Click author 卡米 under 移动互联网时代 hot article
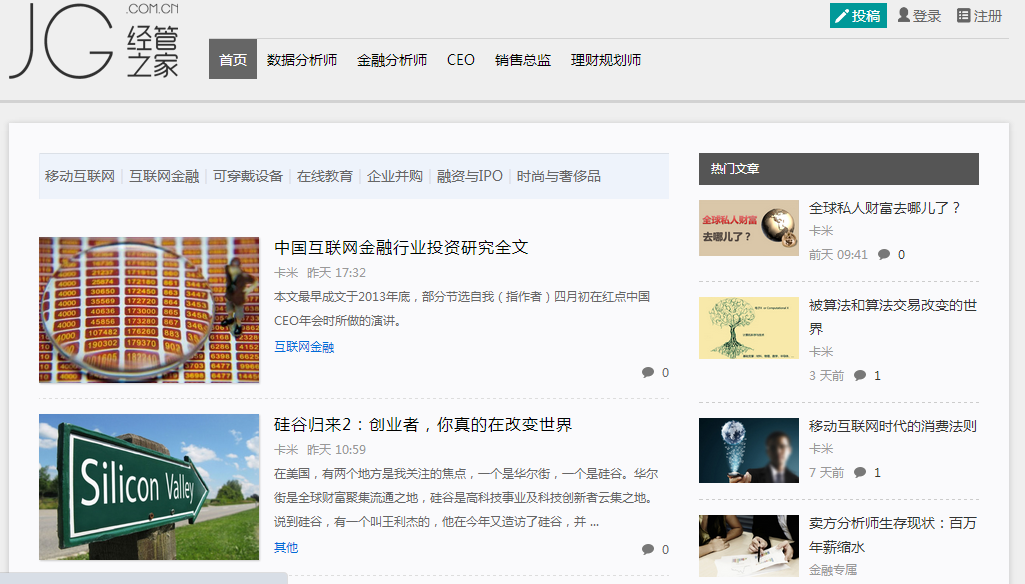 click(x=821, y=449)
